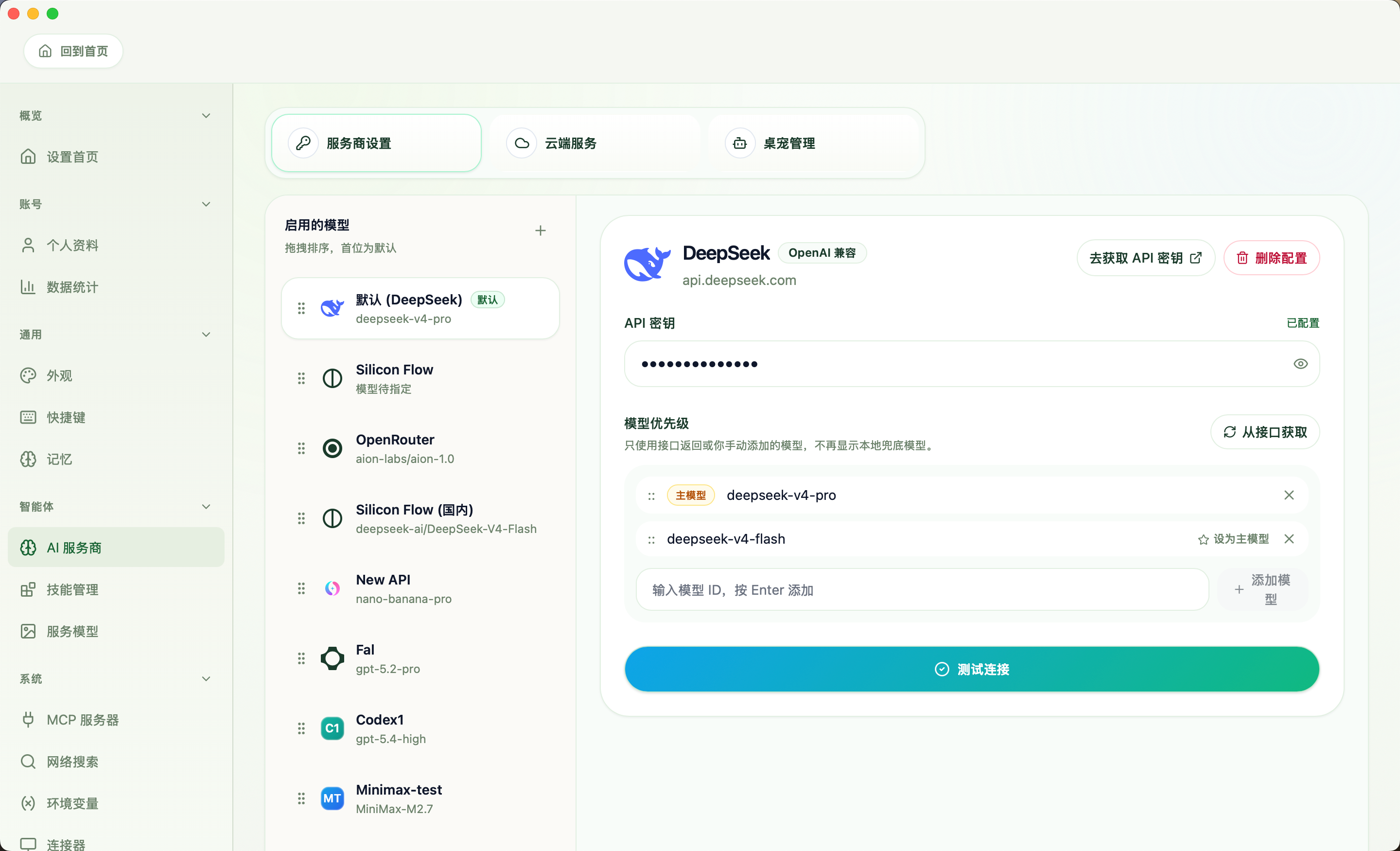Select the first Silicon Flow entry
Viewport: 1400px width, 851px height.
420,379
